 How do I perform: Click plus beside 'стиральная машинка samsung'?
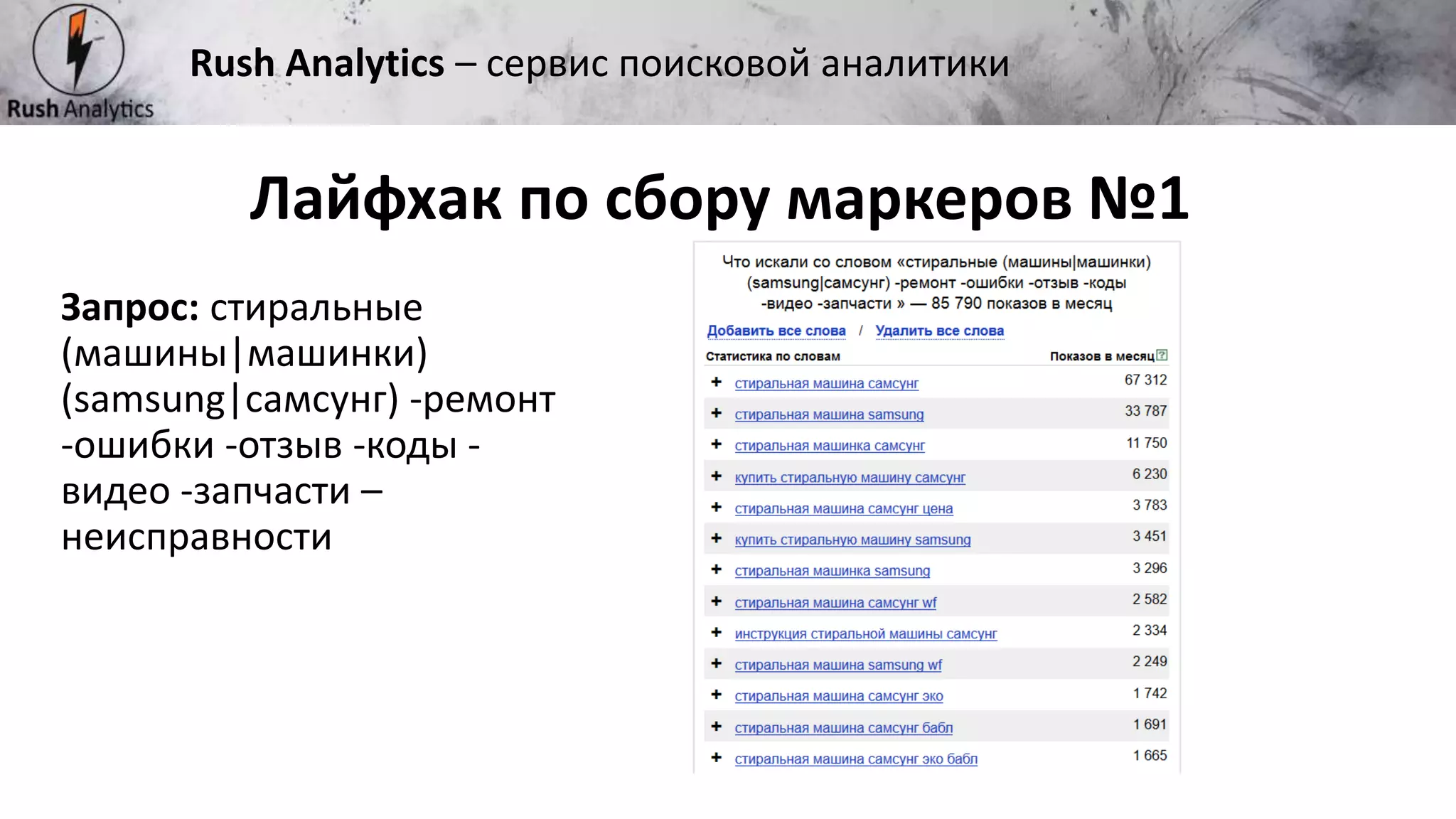pyautogui.click(x=717, y=570)
